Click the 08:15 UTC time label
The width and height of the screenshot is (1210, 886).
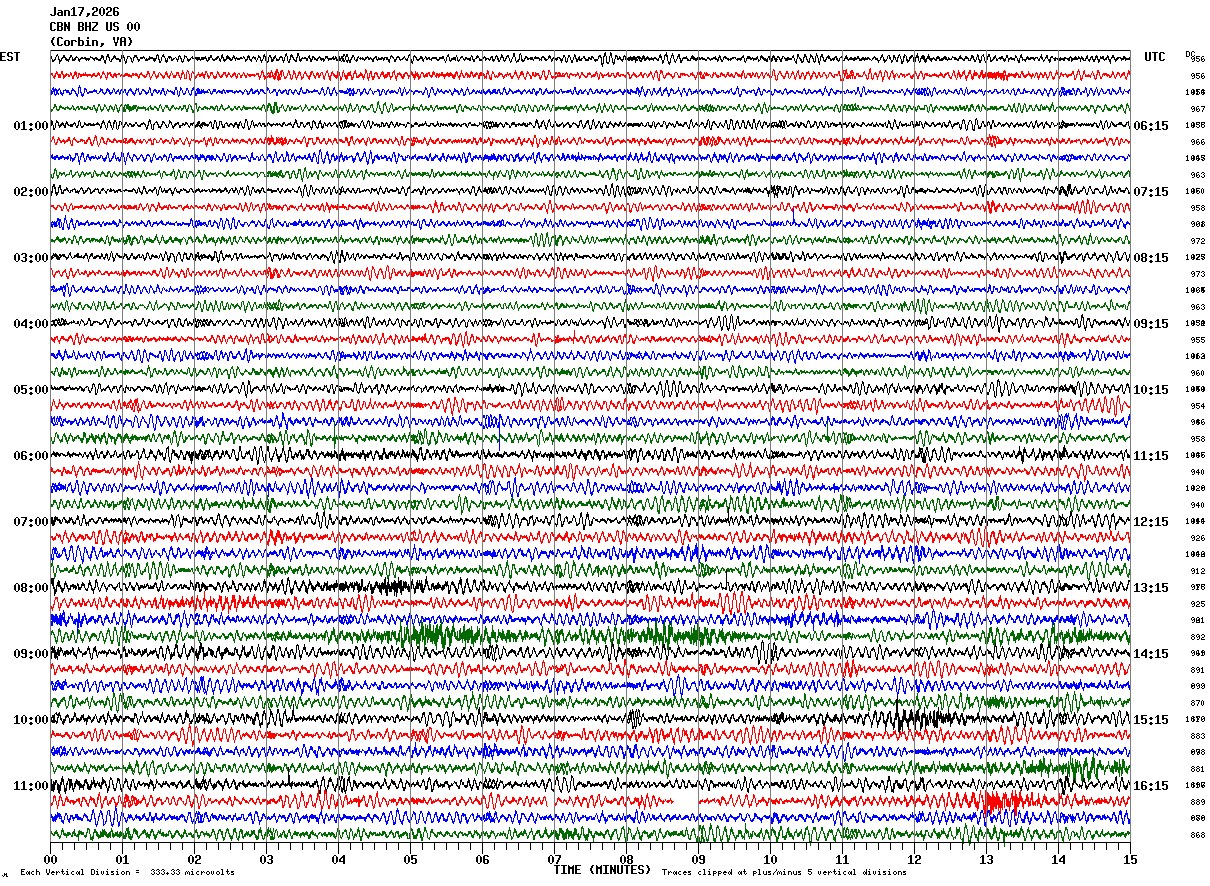[x=1151, y=258]
